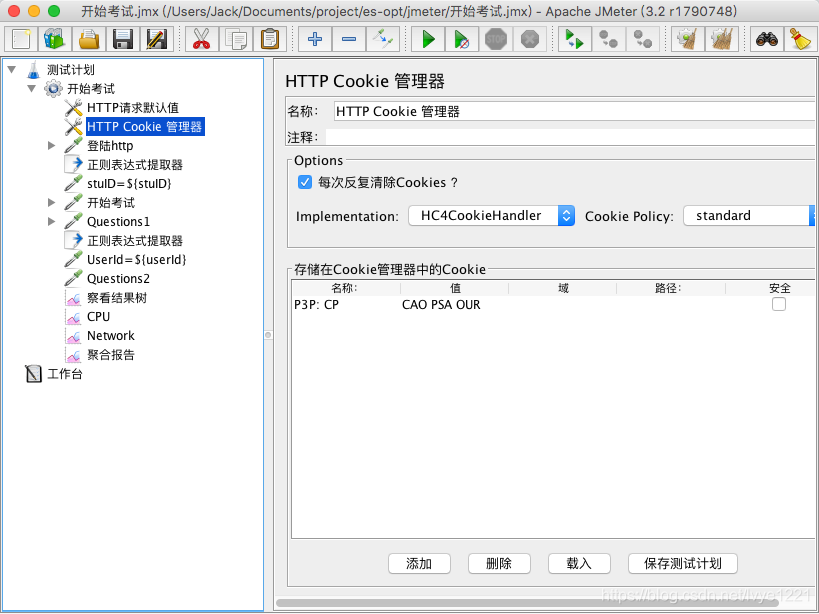This screenshot has width=819, height=614.
Task: Click the 域 column header
Action: [563, 288]
